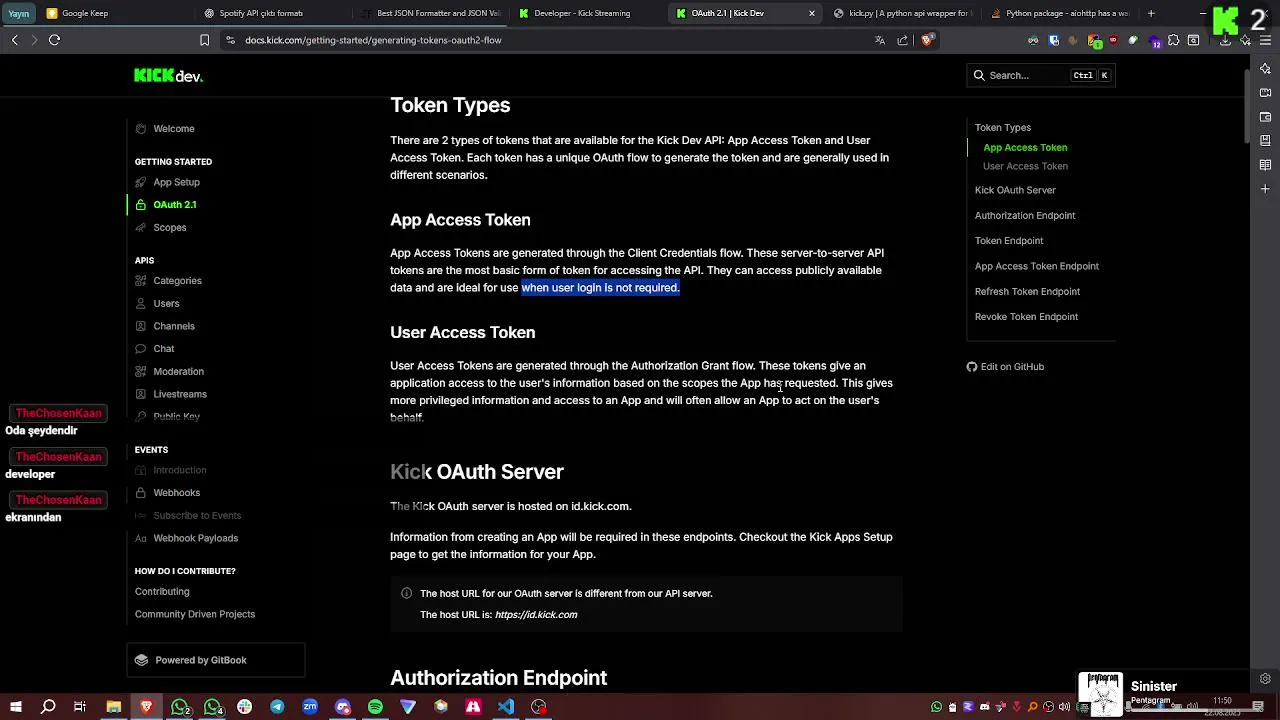Open a new browser tab

click(x=1151, y=13)
